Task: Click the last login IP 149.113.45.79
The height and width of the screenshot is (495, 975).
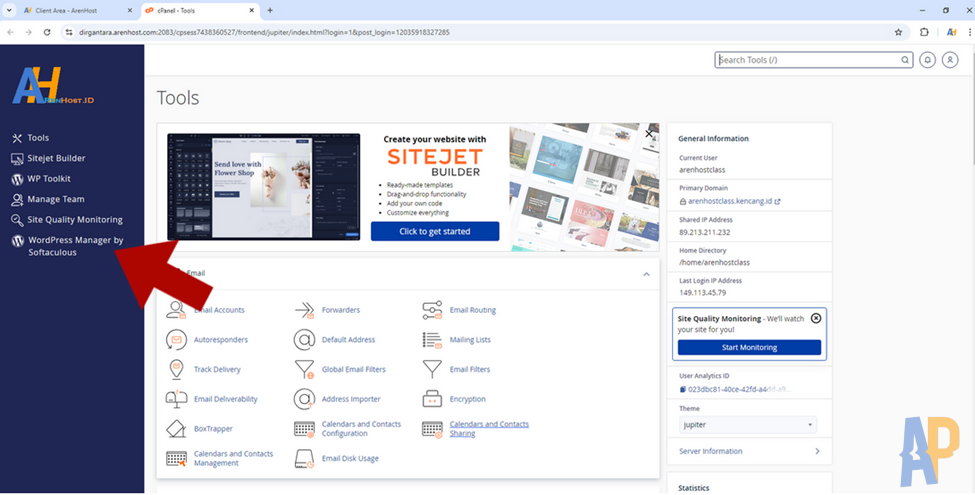Action: pyautogui.click(x=703, y=293)
